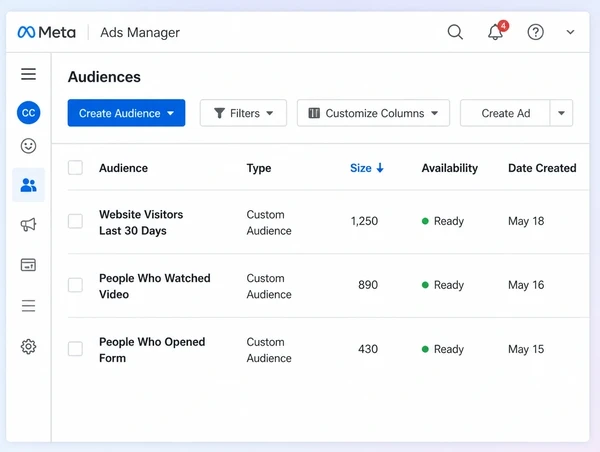Image resolution: width=600 pixels, height=452 pixels.
Task: Open the settings gear icon
Action: coord(28,347)
